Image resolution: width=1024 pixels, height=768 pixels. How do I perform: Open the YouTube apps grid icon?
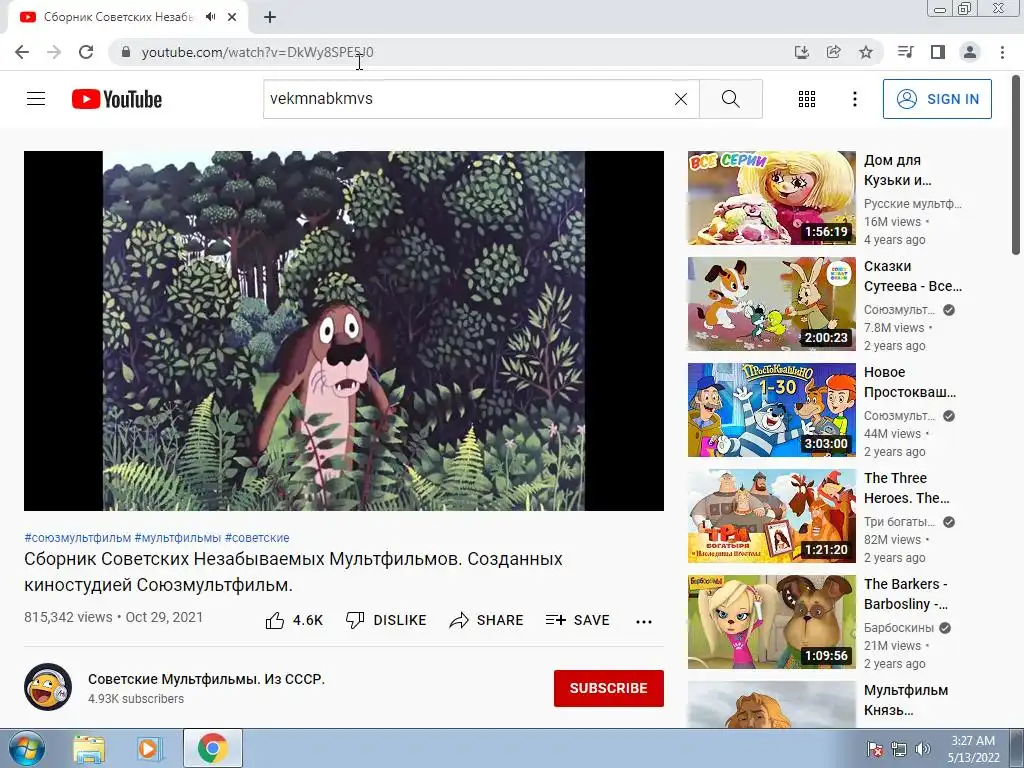tap(807, 99)
